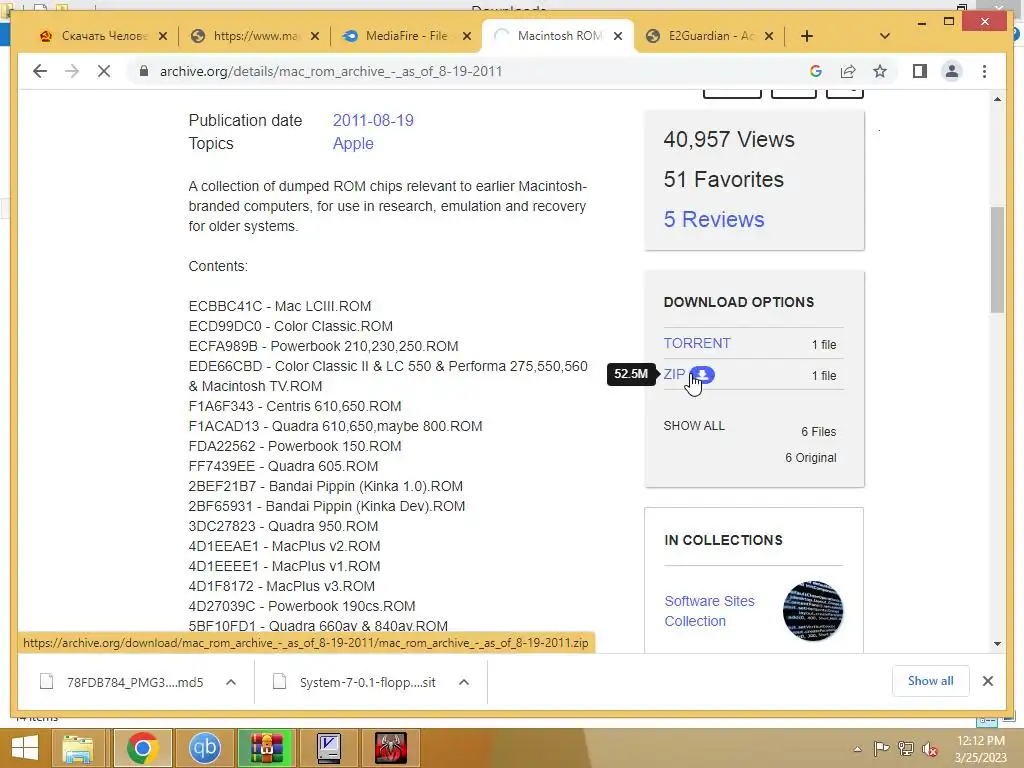Viewport: 1024px width, 768px height.
Task: Show hidden system tray icons
Action: pos(857,749)
